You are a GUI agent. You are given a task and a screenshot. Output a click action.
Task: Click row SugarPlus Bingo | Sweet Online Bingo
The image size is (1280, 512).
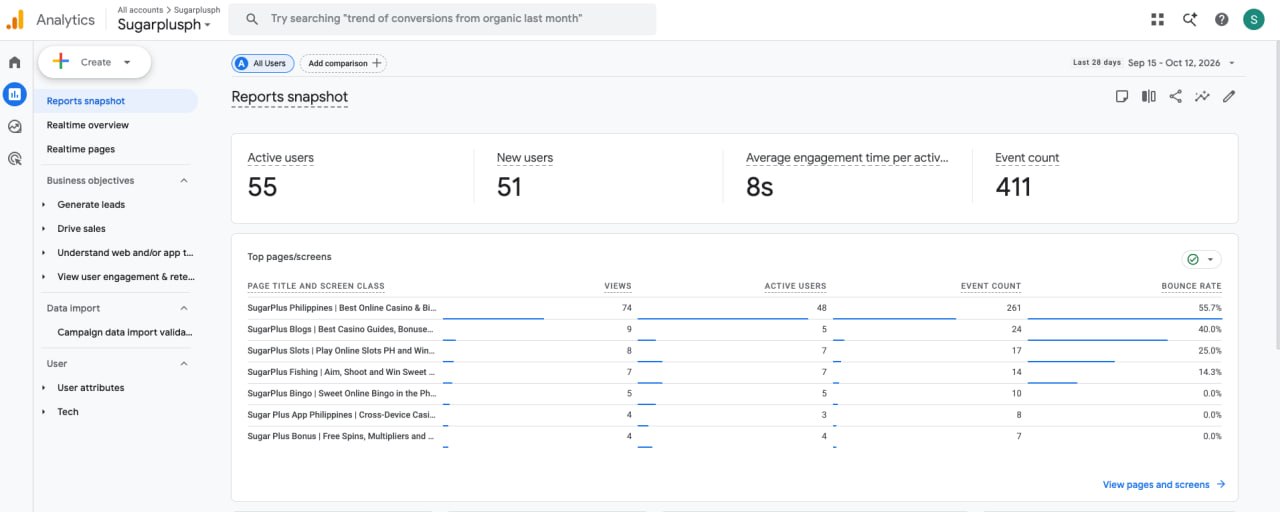(x=735, y=393)
